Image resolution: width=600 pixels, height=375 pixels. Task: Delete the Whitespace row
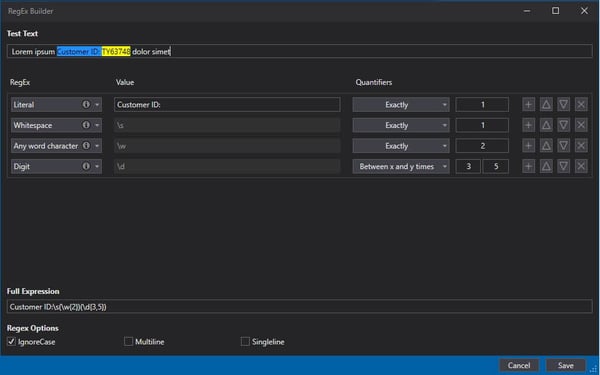581,125
